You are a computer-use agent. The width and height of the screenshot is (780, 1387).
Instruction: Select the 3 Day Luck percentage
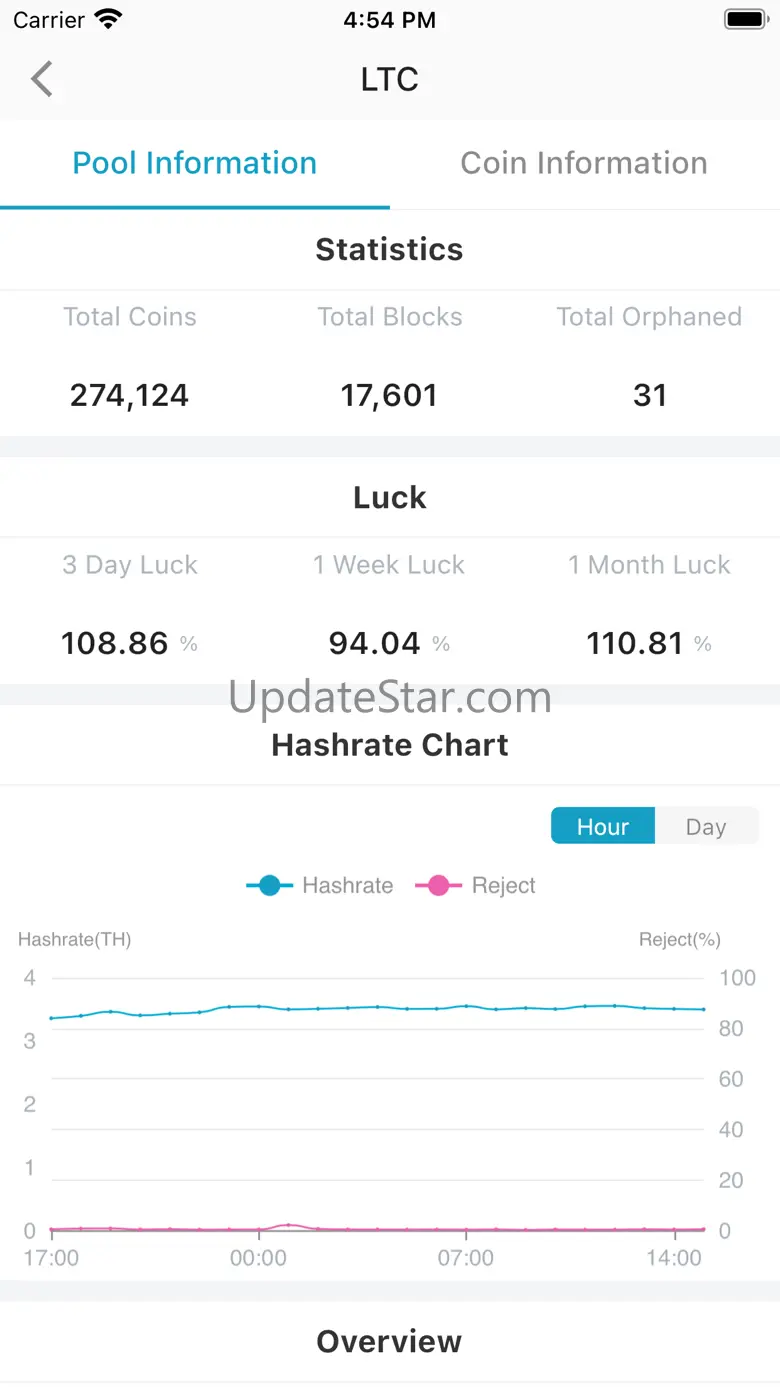115,643
